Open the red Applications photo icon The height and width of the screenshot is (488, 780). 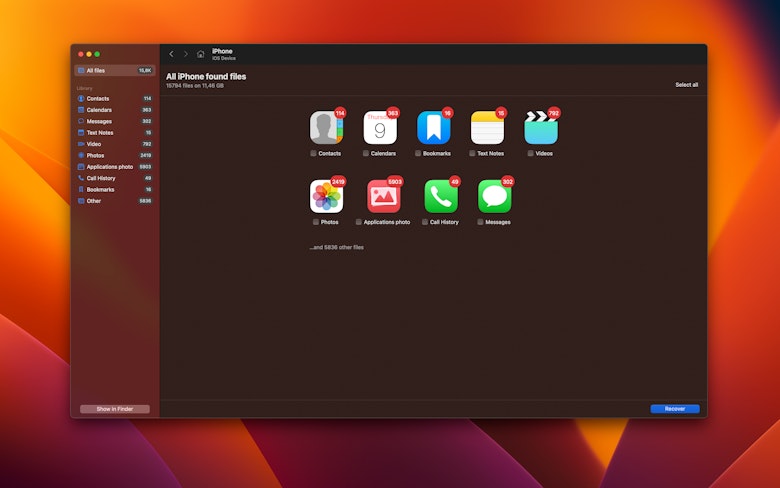[x=384, y=196]
